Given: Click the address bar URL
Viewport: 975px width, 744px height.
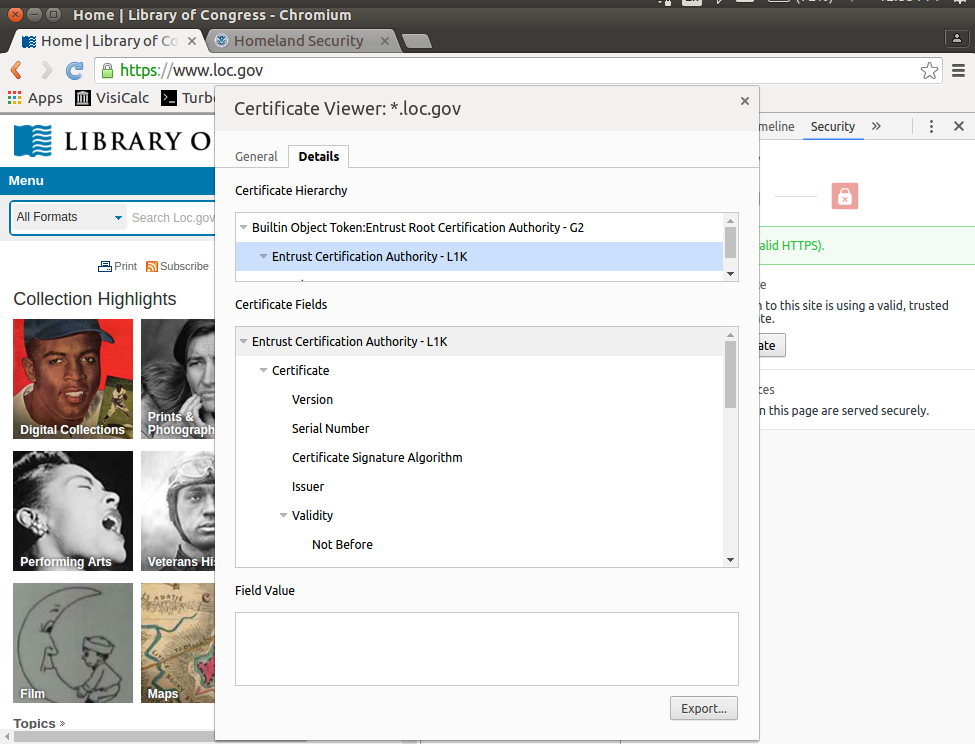Looking at the screenshot, I should (192, 70).
